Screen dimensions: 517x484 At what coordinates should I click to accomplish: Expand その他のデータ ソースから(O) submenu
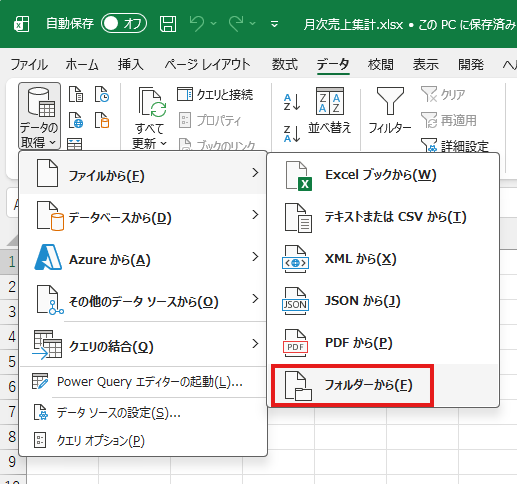pyautogui.click(x=143, y=300)
